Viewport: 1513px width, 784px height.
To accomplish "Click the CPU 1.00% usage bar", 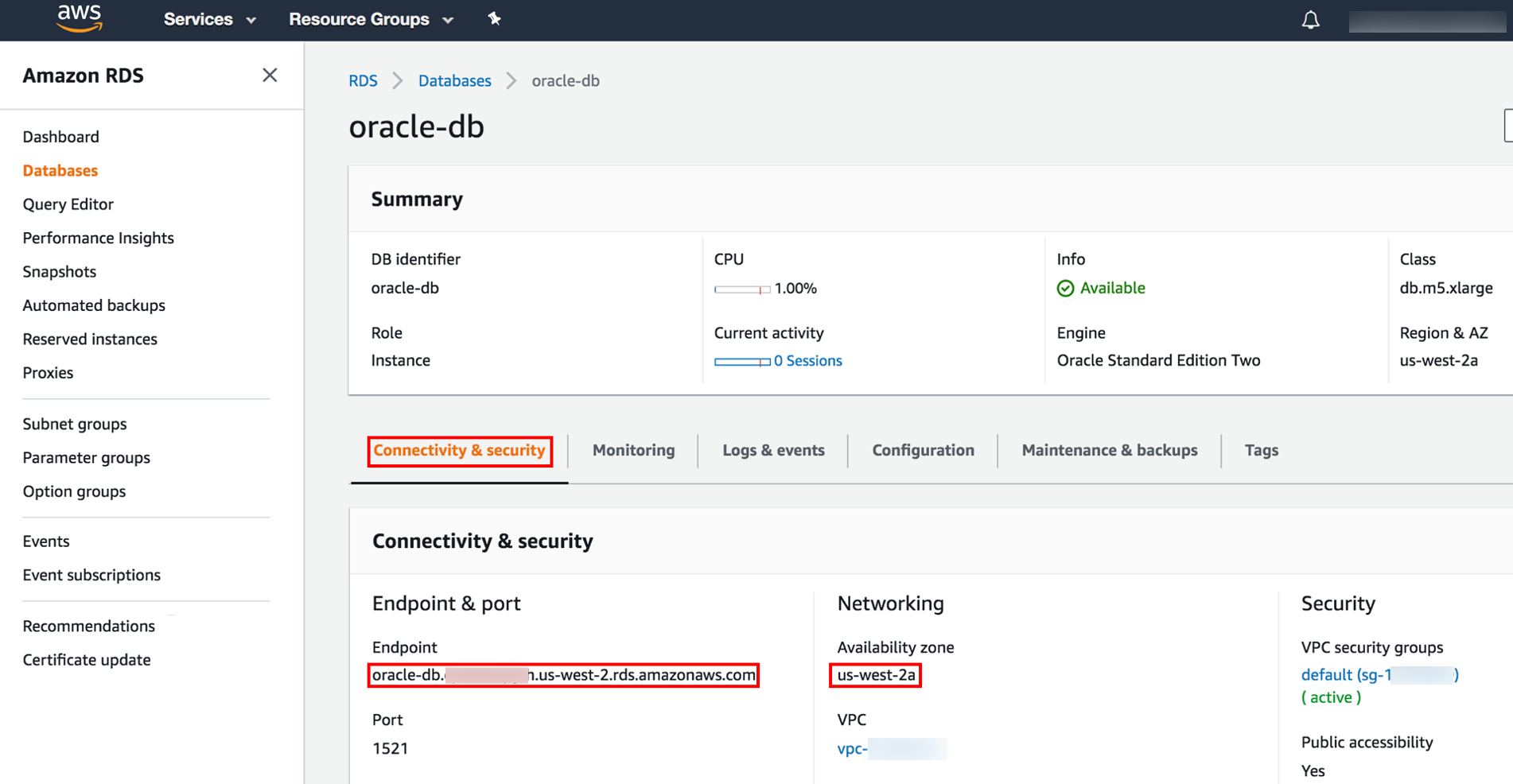I will click(742, 289).
